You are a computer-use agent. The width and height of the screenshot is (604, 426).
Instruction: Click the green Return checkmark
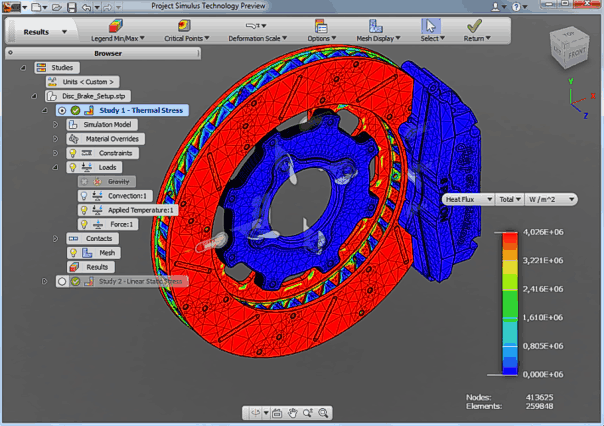tap(474, 26)
